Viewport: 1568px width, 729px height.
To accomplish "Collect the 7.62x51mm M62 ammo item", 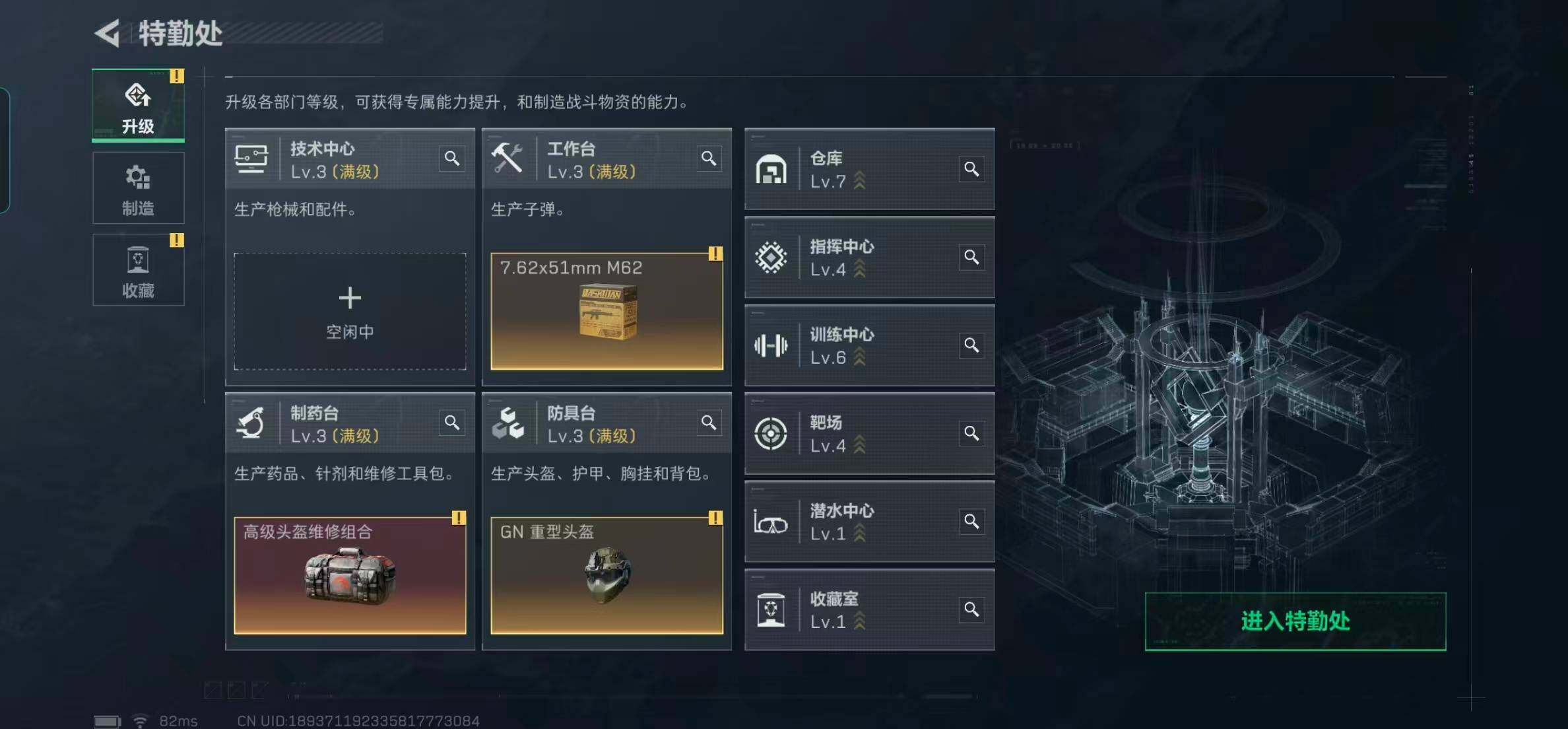I will tap(606, 311).
